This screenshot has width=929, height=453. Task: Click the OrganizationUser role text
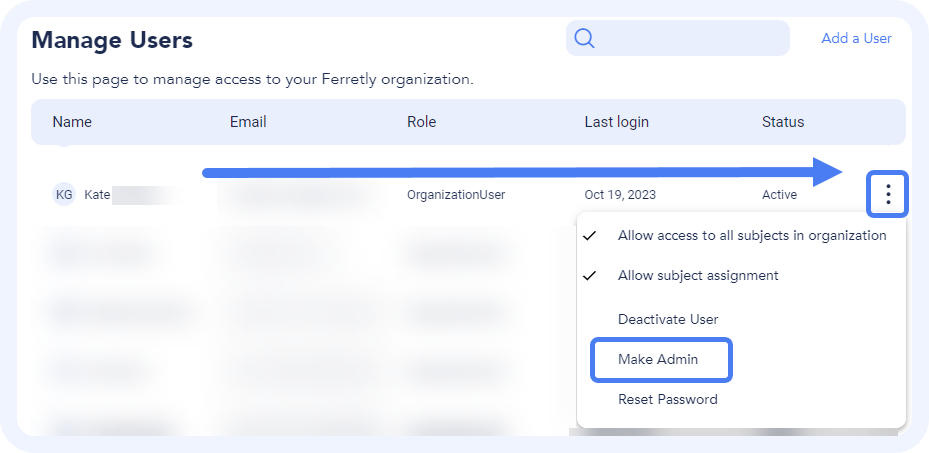click(456, 195)
